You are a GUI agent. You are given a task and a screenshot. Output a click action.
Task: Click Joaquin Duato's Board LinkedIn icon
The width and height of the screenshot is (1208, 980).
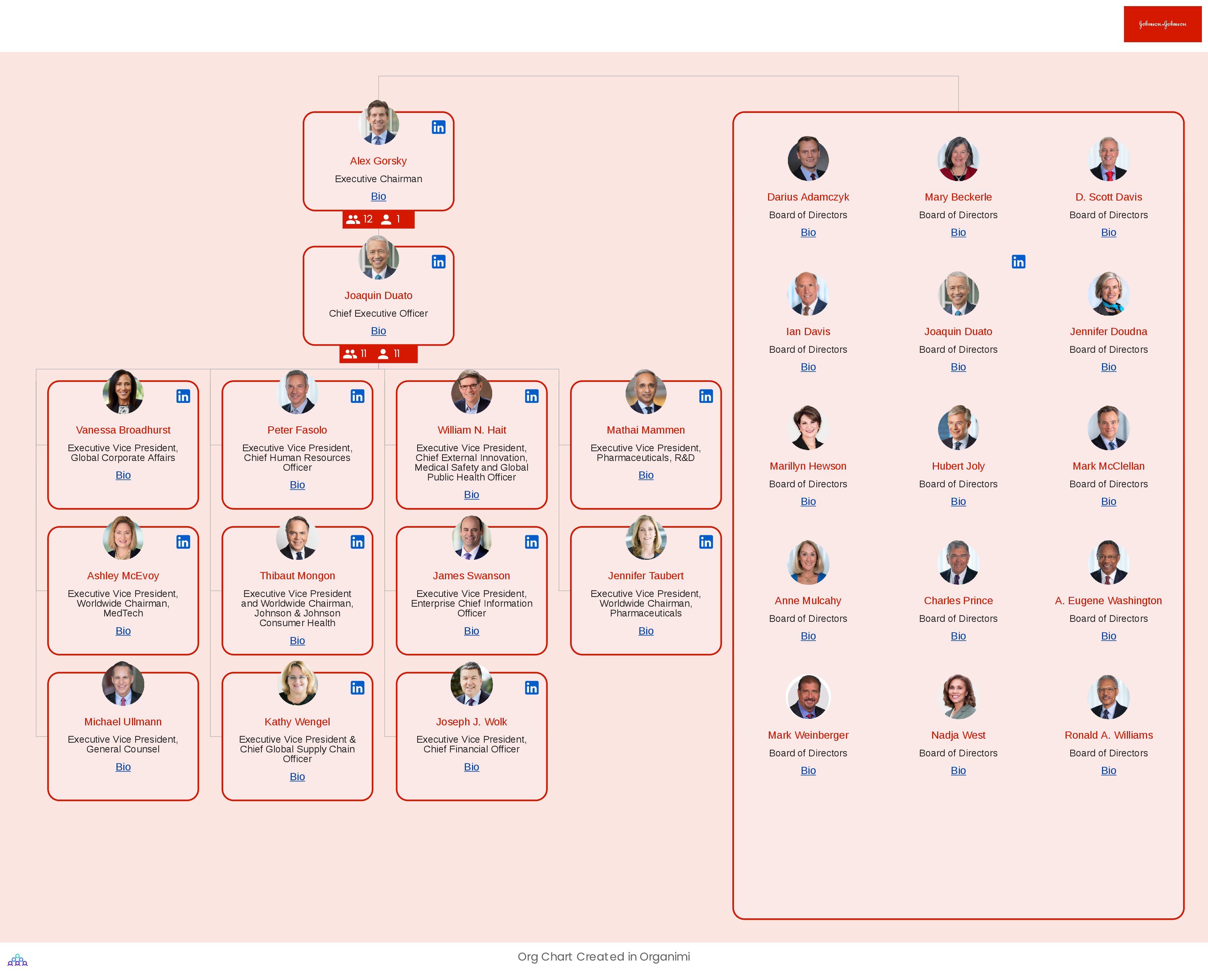tap(1019, 262)
